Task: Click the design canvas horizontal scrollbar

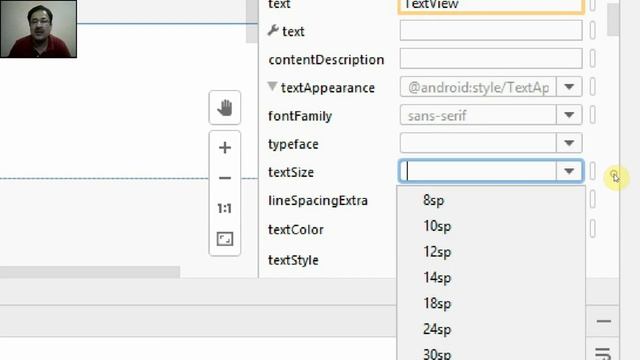Action: (x=90, y=271)
